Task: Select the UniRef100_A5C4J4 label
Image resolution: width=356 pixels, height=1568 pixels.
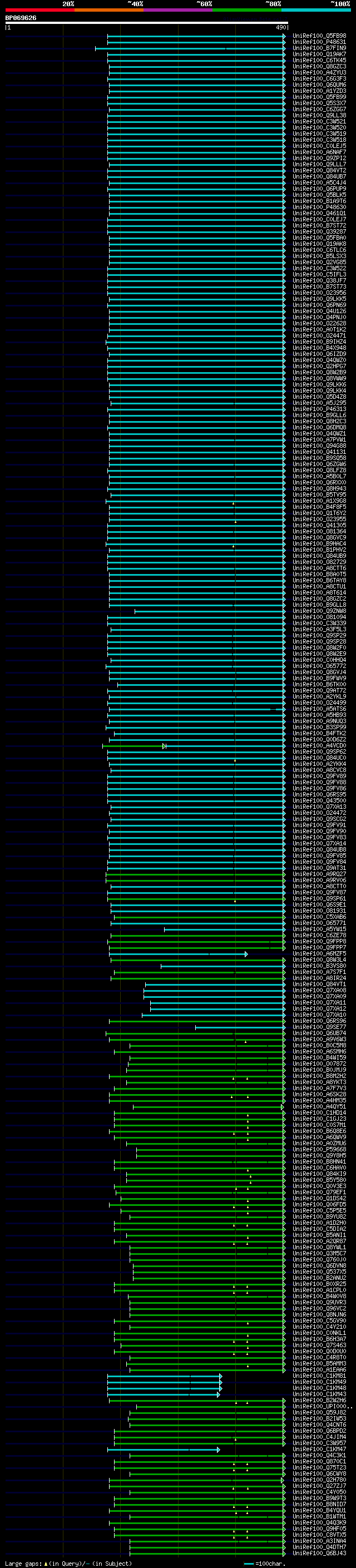Action: pos(319,182)
